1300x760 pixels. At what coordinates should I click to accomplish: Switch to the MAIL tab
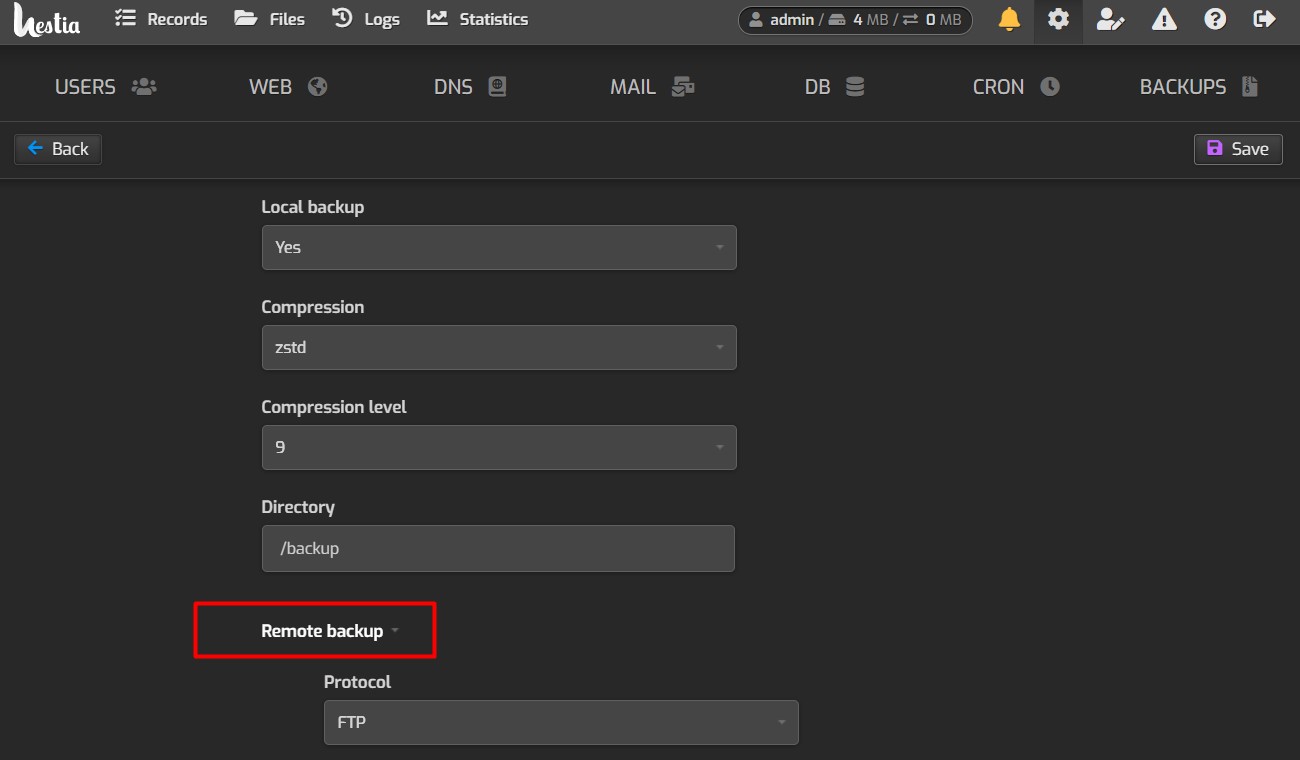[652, 87]
